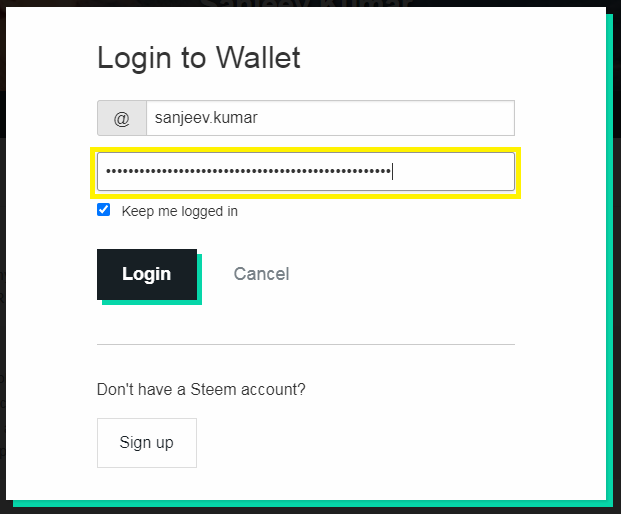The image size is (621, 514).
Task: Click inside the masked password field
Action: (x=306, y=171)
